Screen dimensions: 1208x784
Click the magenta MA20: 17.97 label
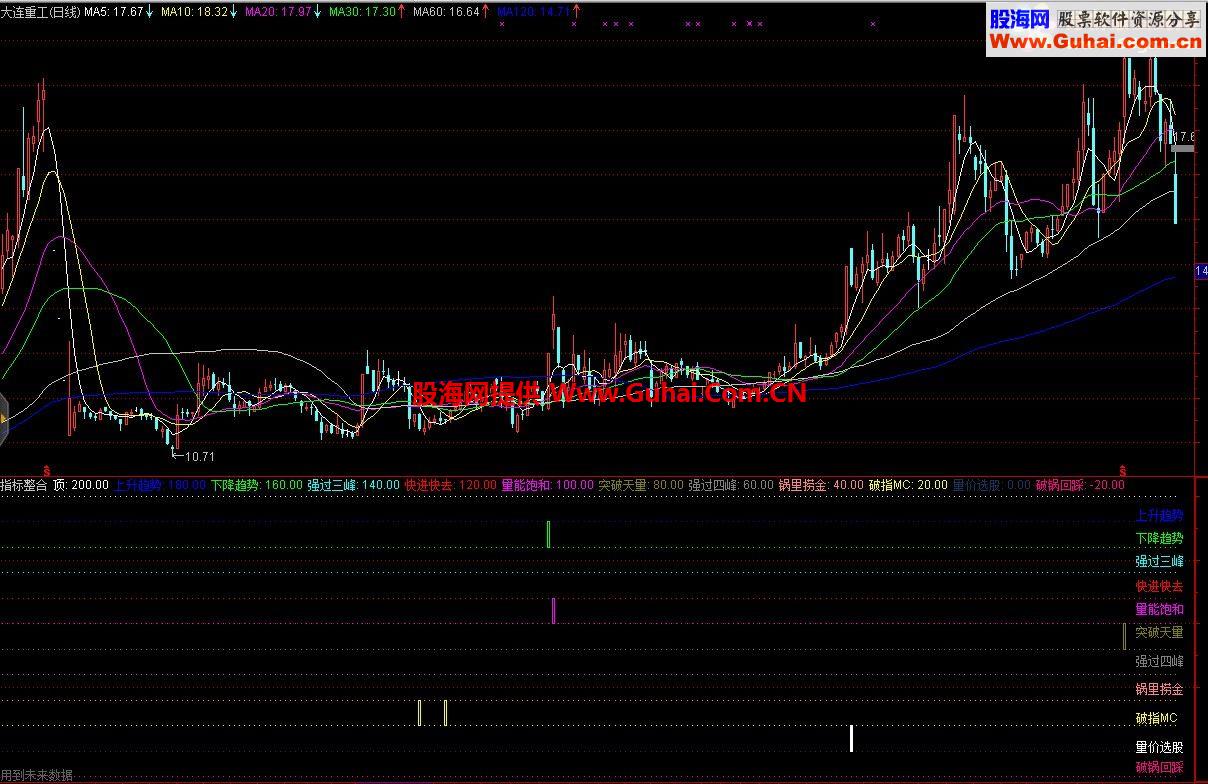pos(279,12)
